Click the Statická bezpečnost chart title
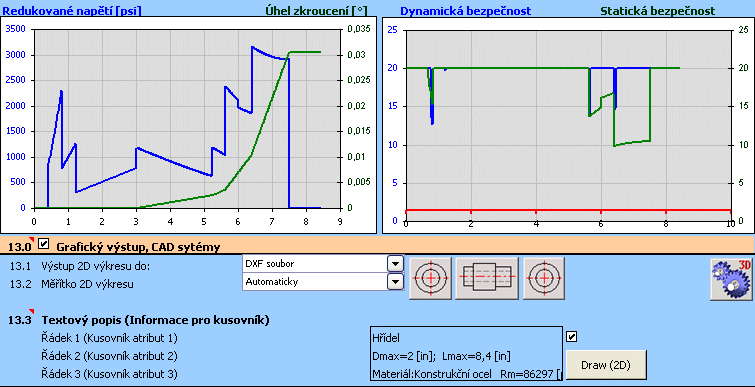This screenshot has height=387, width=755. pos(657,11)
